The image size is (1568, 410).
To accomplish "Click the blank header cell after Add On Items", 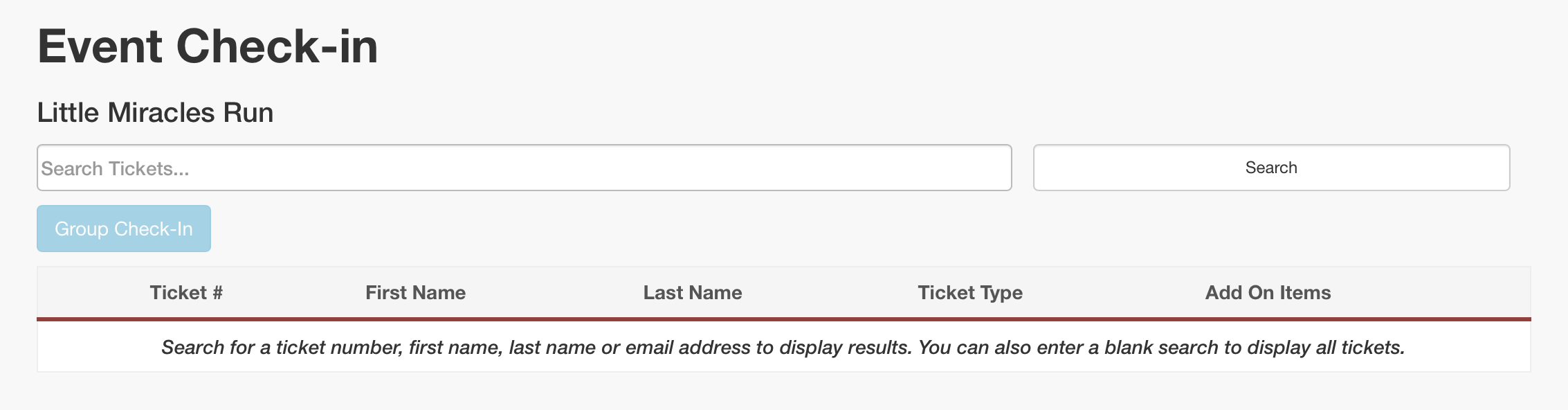I will click(1453, 292).
